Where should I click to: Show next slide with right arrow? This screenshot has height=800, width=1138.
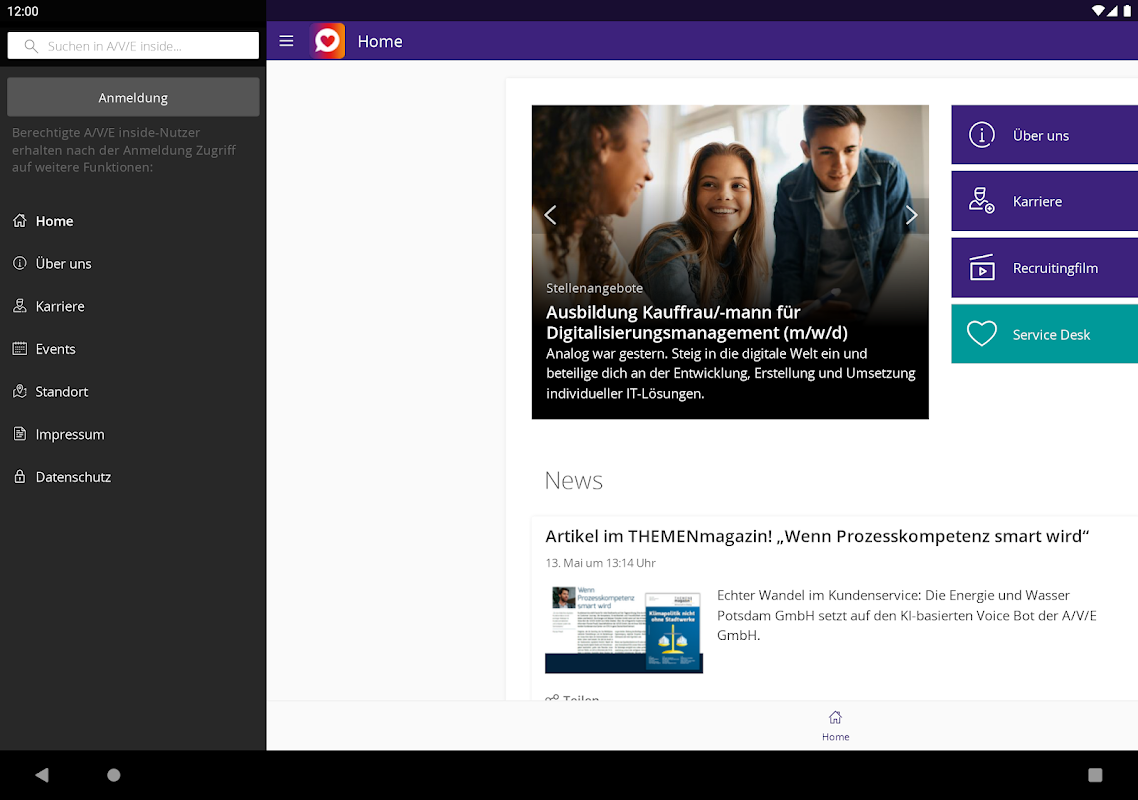click(x=911, y=215)
